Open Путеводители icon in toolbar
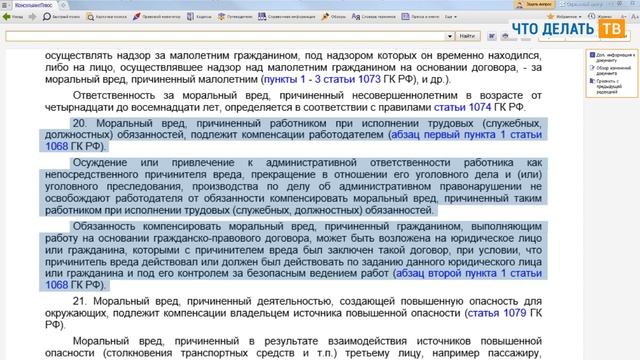Image resolution: width=640 pixels, height=360 pixels. pos(221,17)
